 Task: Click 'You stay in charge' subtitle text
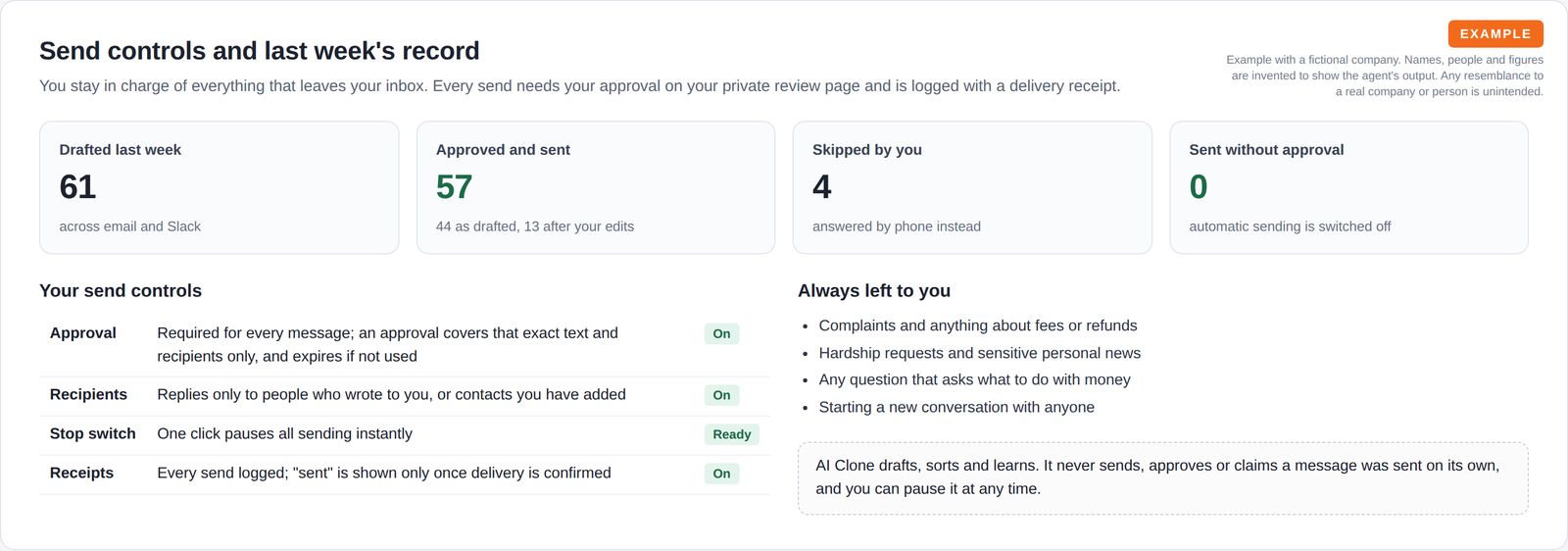point(579,86)
